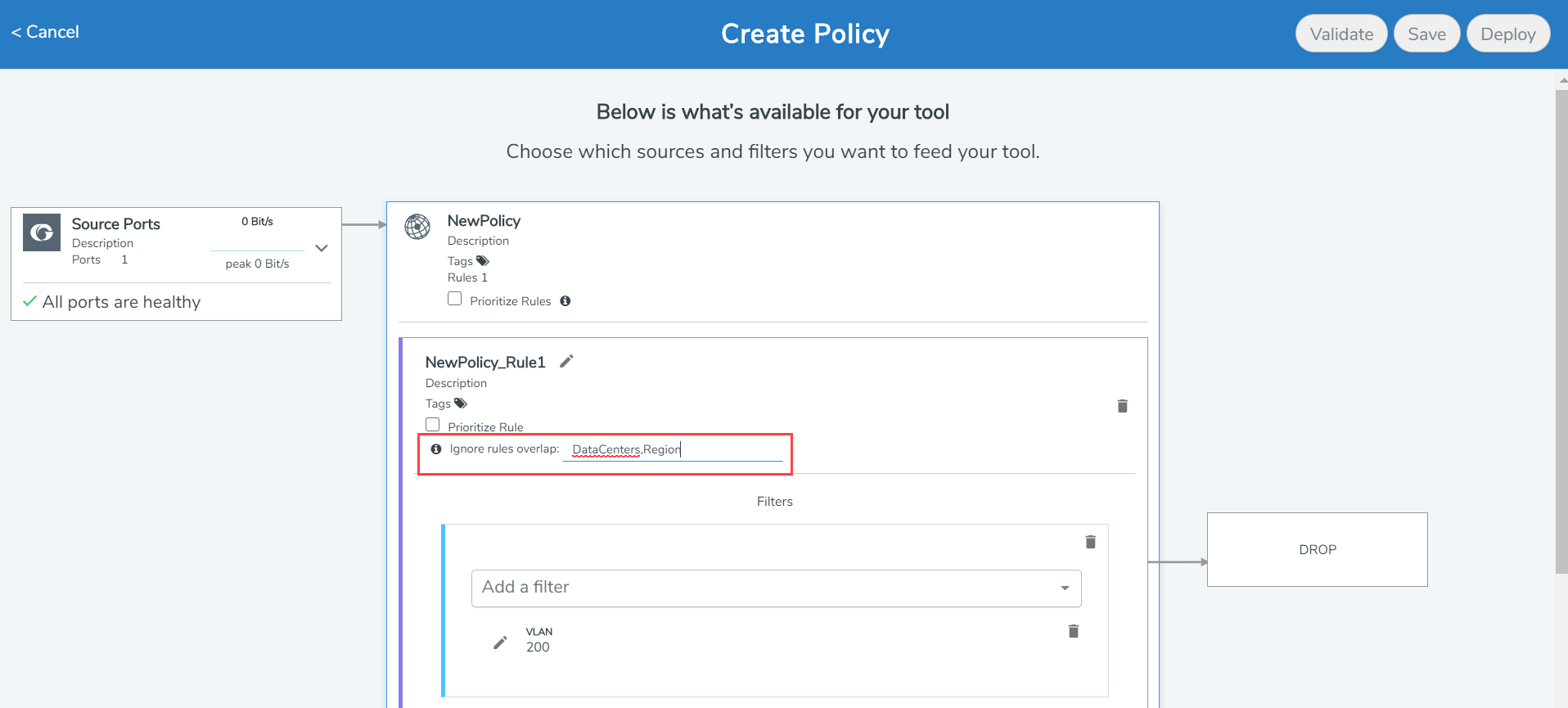Click the trash icon for the filter group
This screenshot has height=708, width=1568.
point(1090,542)
